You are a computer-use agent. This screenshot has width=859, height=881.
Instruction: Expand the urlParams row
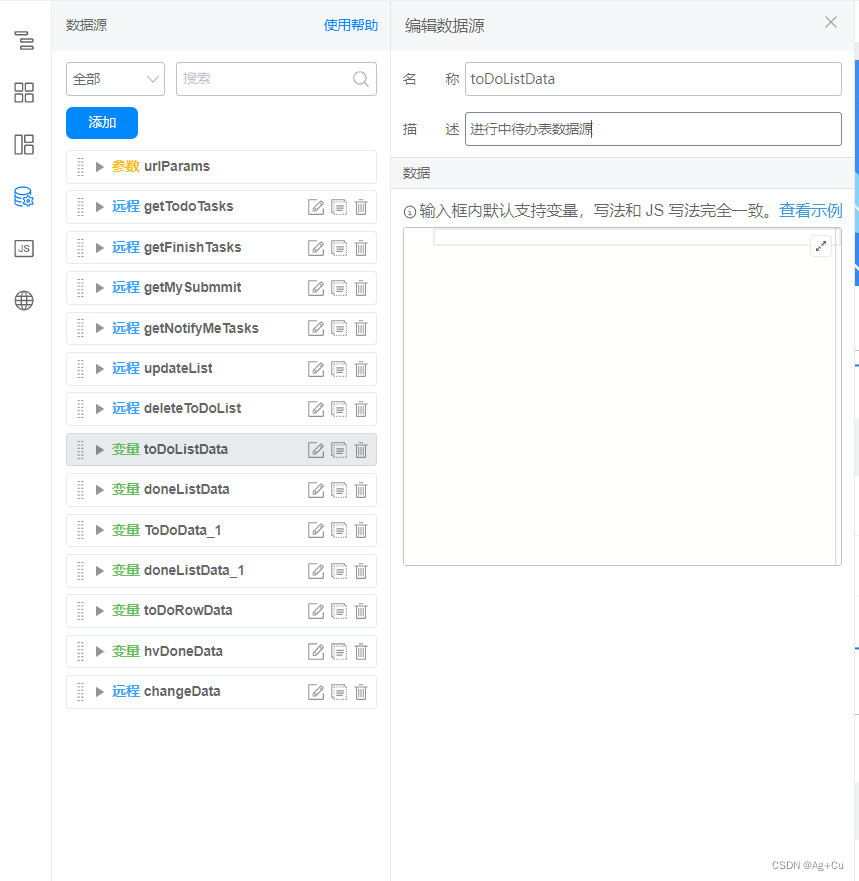coord(99,167)
